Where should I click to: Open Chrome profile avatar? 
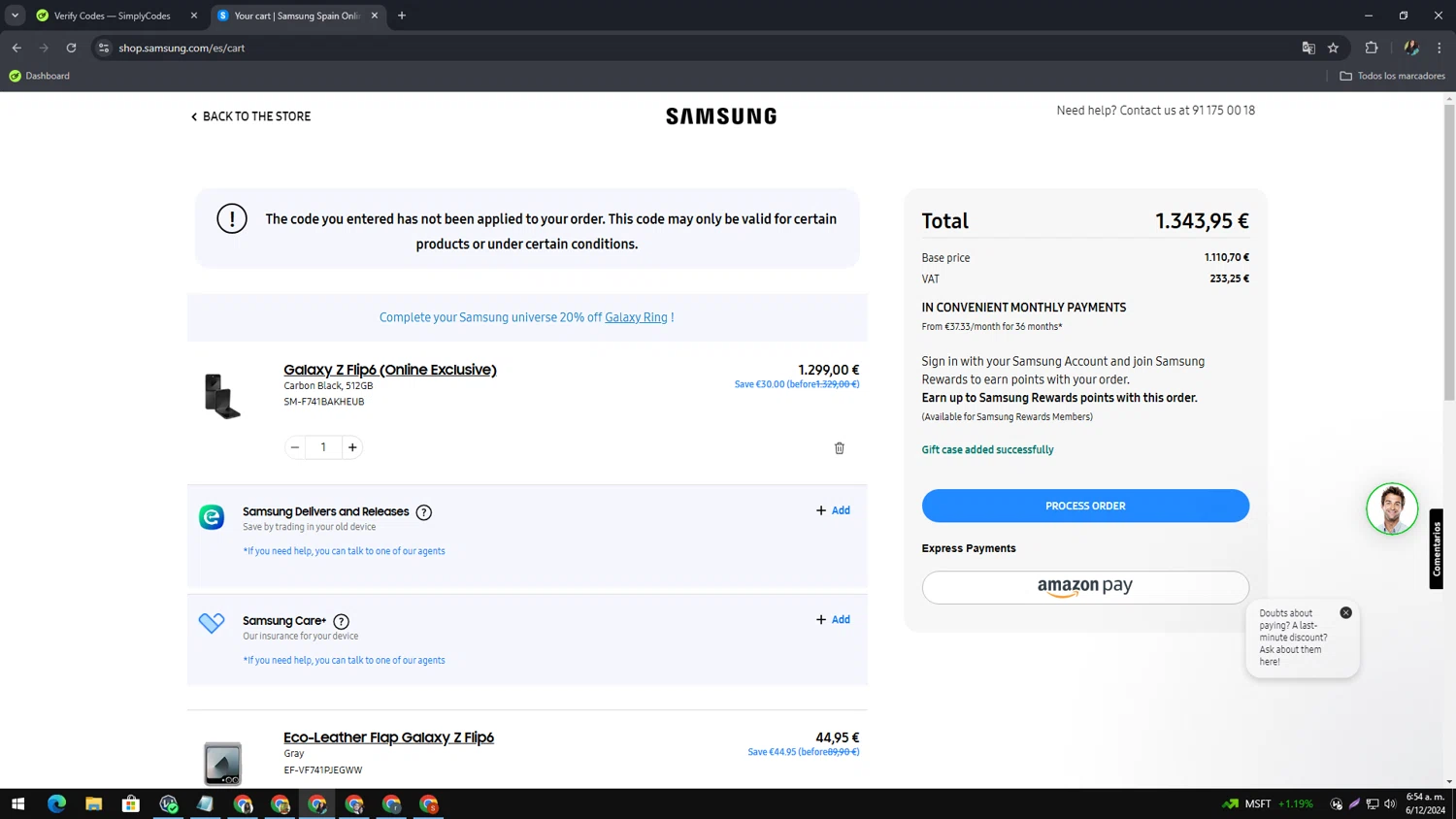click(x=1411, y=48)
